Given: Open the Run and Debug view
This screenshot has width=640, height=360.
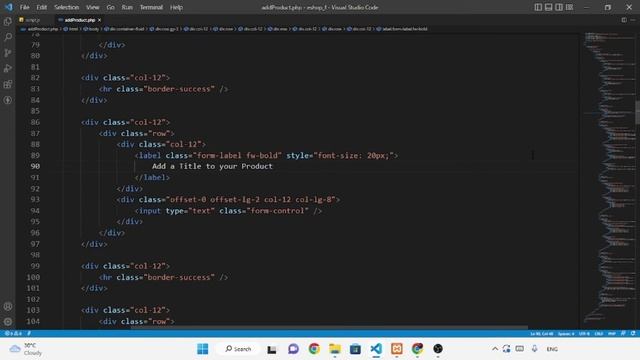Looking at the screenshot, I should coord(8,68).
